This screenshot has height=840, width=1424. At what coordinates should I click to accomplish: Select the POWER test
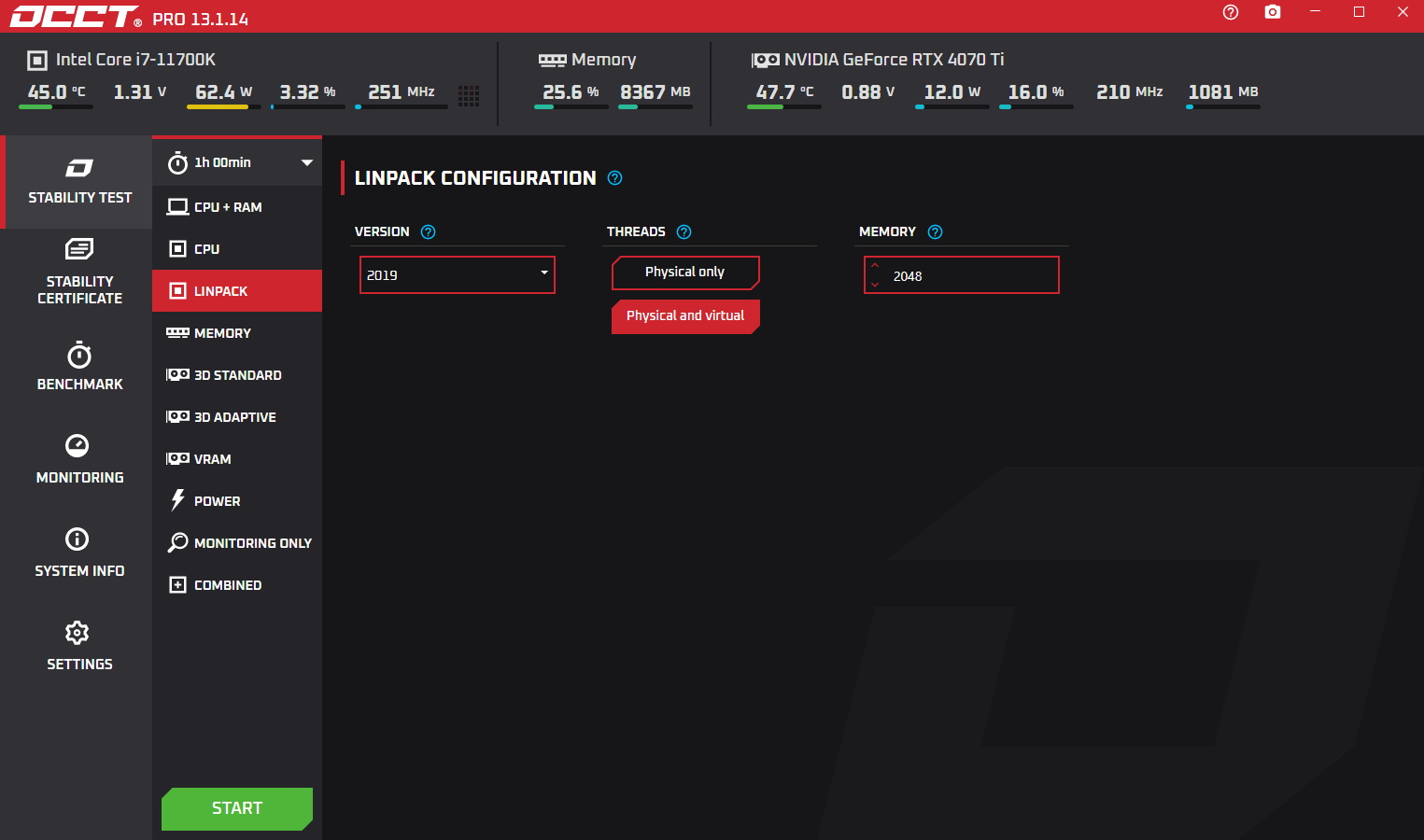pos(237,501)
